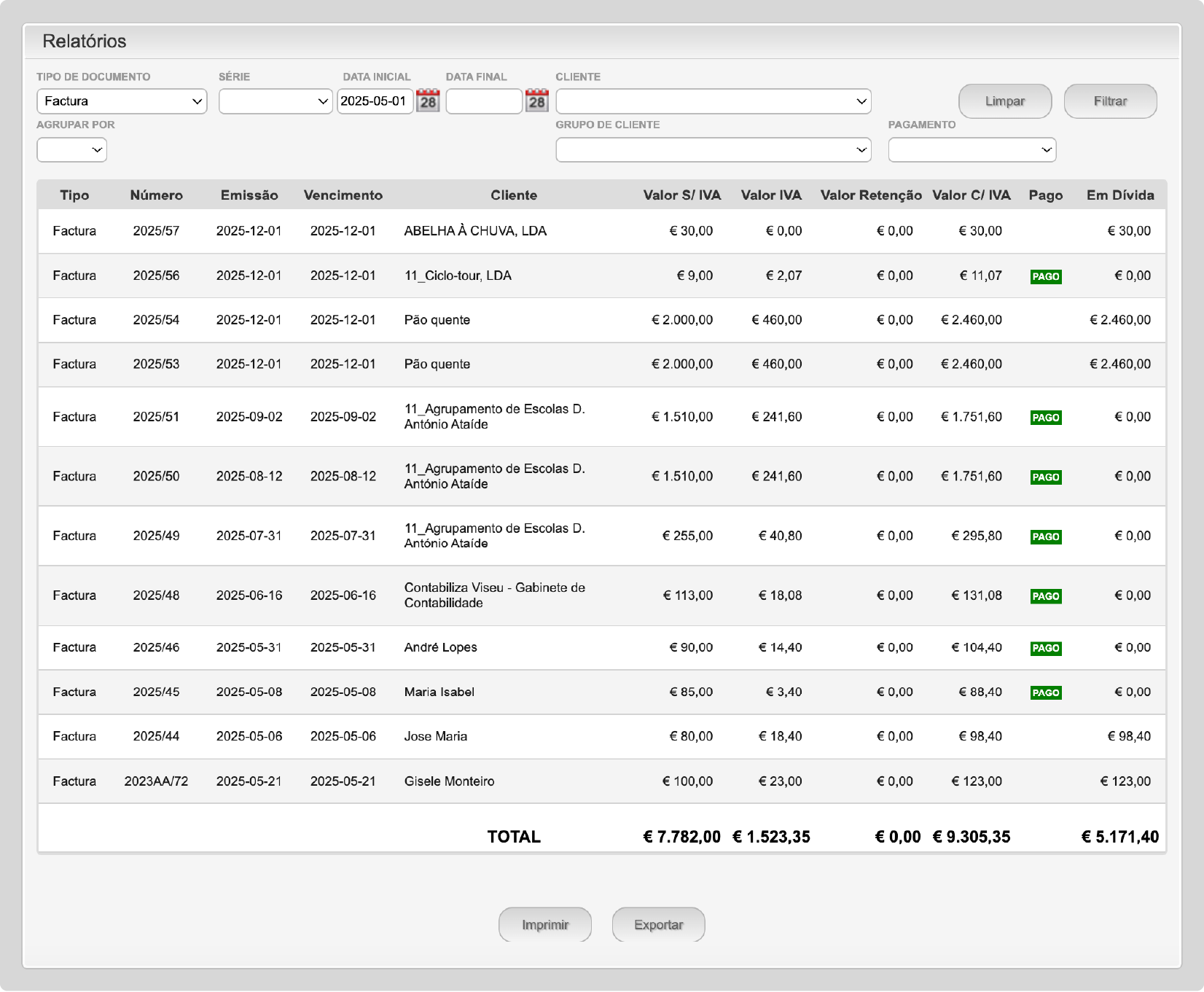Open the Data Final calendar picker icon
This screenshot has height=992, width=1204.
[x=536, y=101]
